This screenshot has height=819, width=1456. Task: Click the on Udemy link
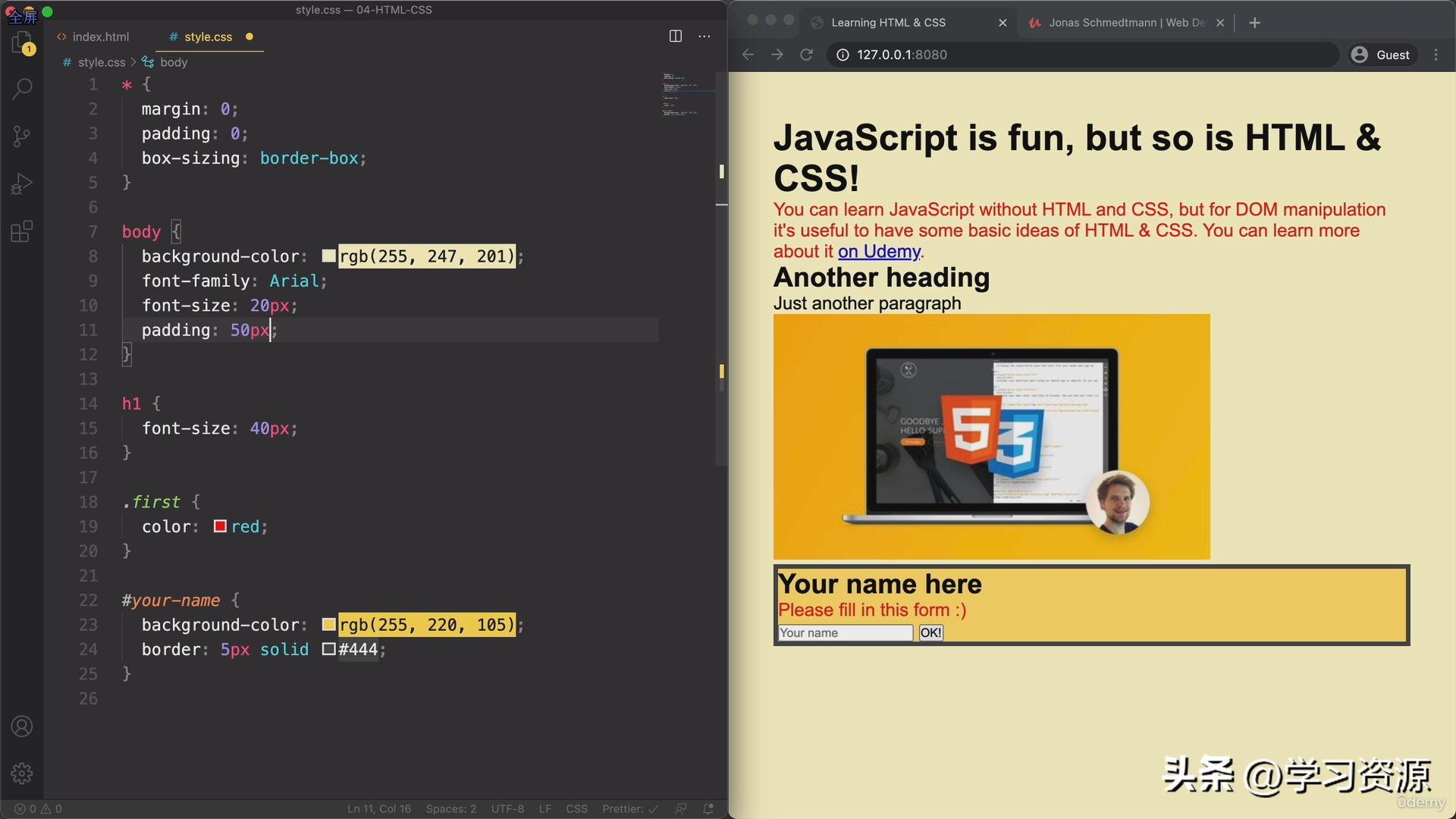(x=879, y=251)
